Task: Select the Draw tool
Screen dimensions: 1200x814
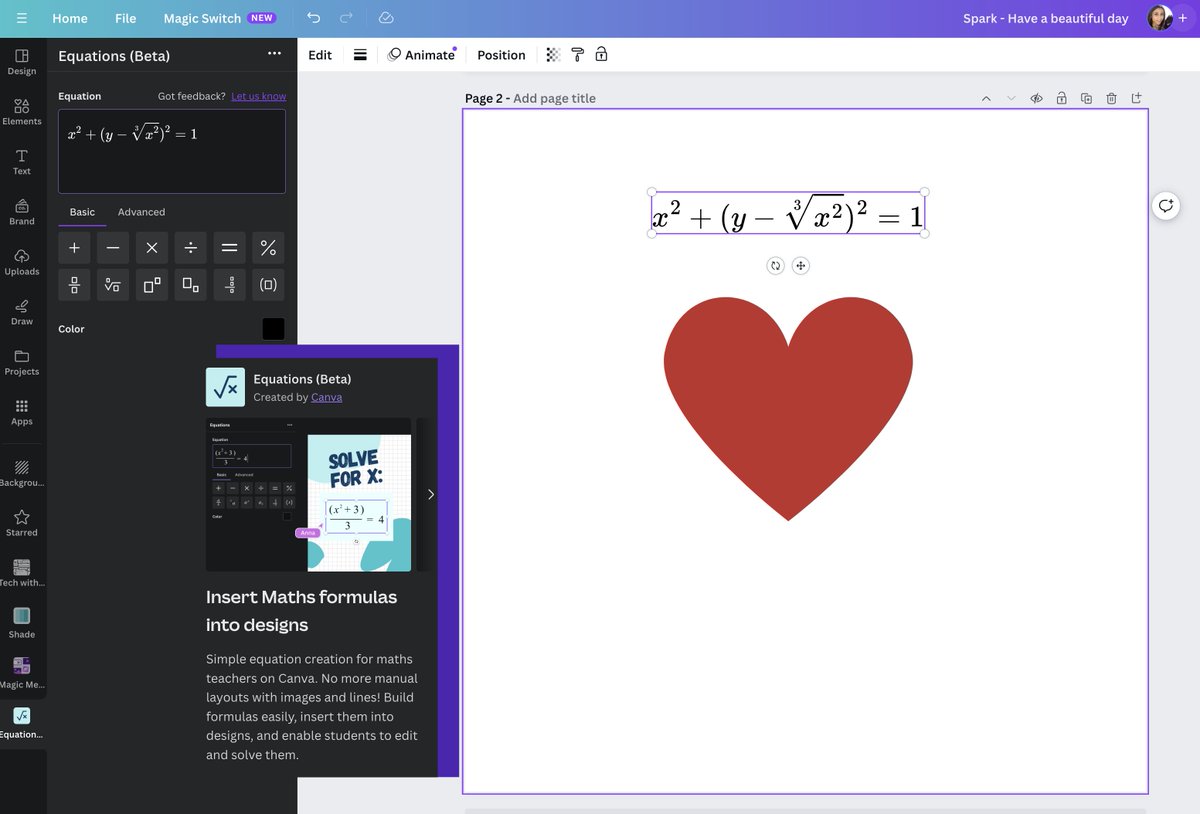Action: (x=21, y=310)
